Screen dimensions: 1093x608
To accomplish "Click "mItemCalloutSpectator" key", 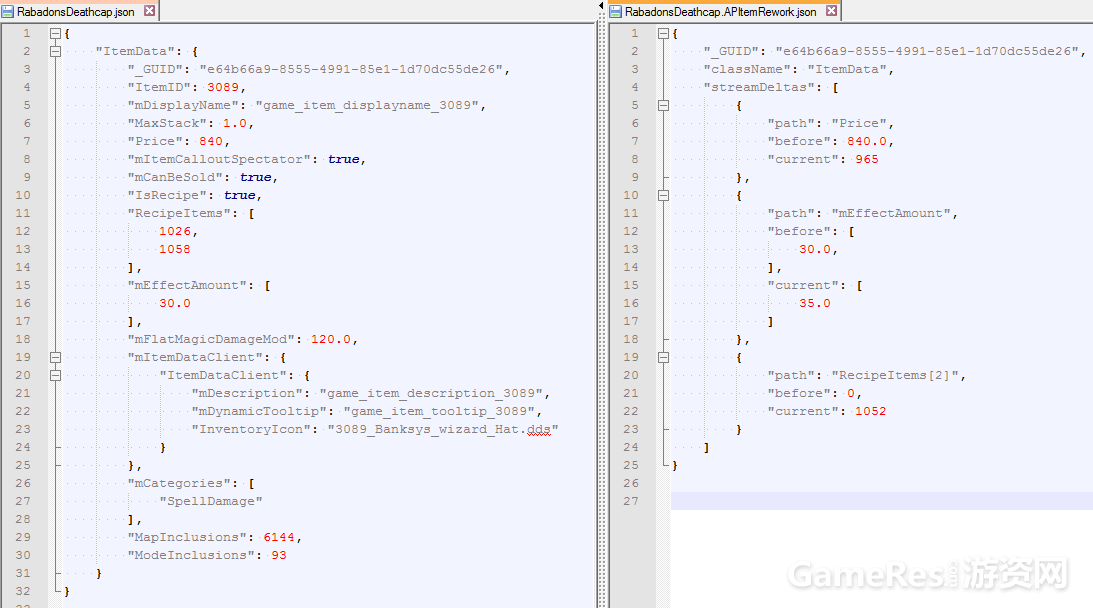I will (x=220, y=159).
